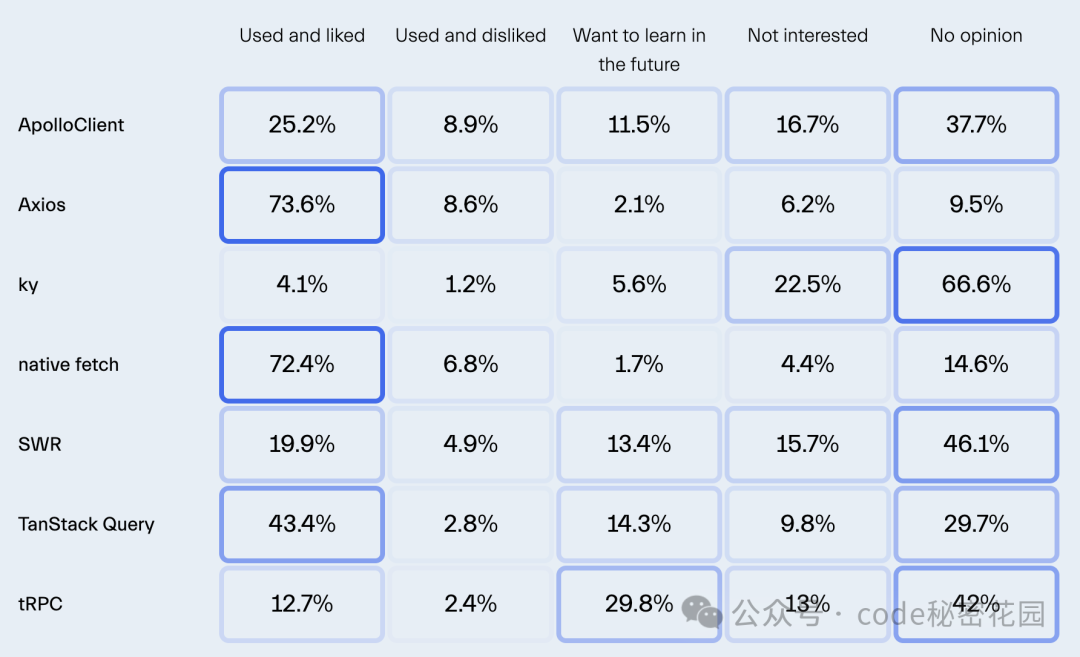Select the Axios 73.6% Used and liked cell
The image size is (1080, 657).
coord(302,205)
